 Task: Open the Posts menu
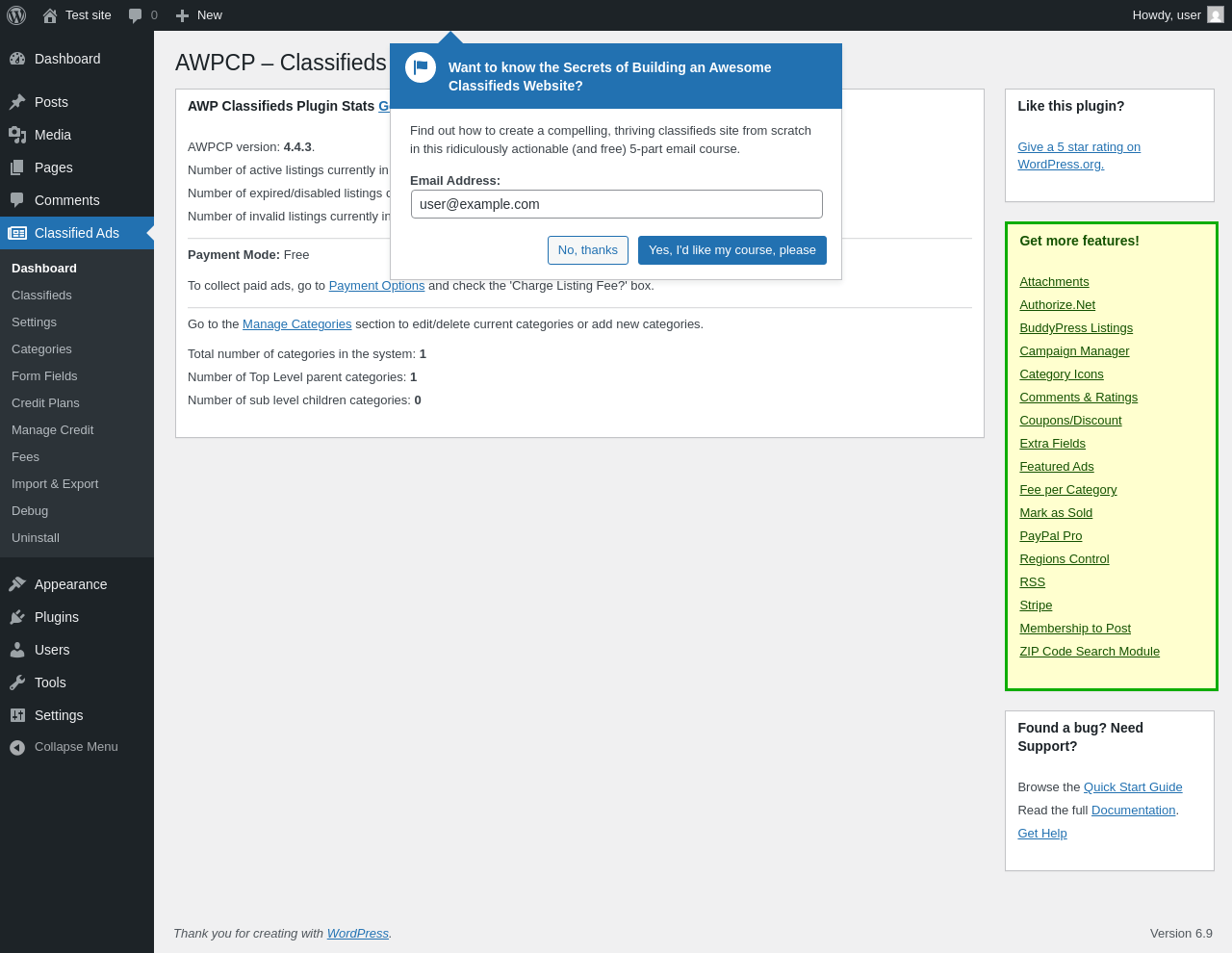pyautogui.click(x=77, y=102)
